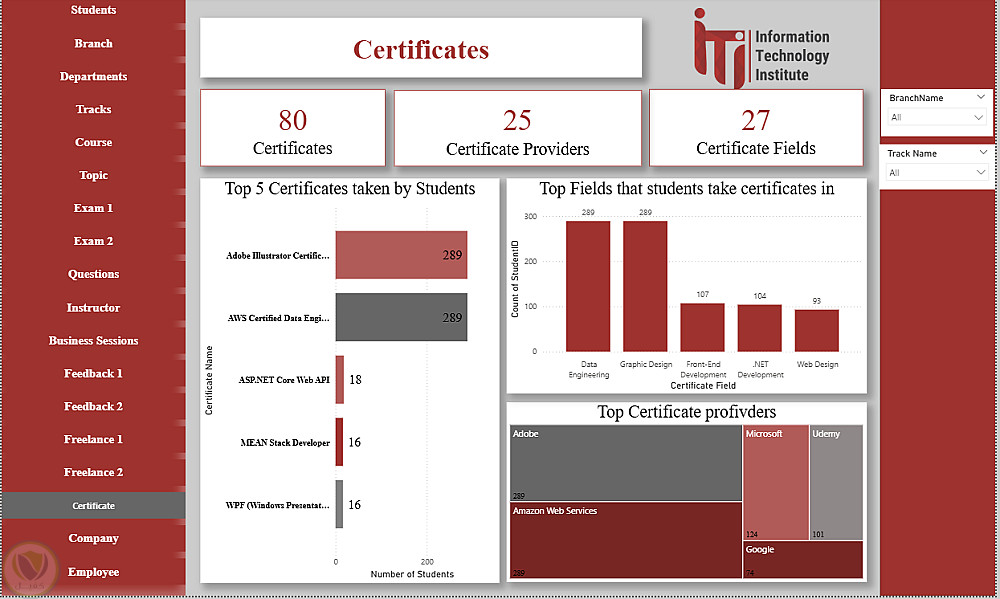This screenshot has width=1000, height=599.
Task: Open the Students page
Action: pyautogui.click(x=93, y=10)
